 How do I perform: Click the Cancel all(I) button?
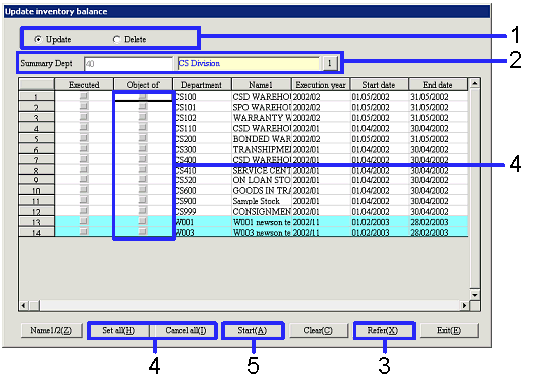tap(185, 330)
